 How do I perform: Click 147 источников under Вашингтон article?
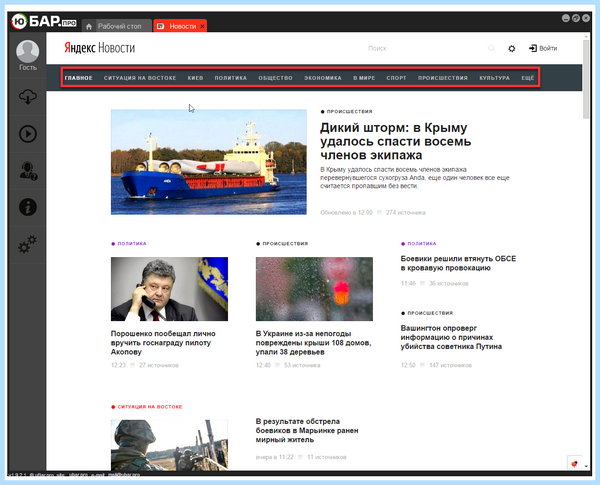(x=450, y=365)
